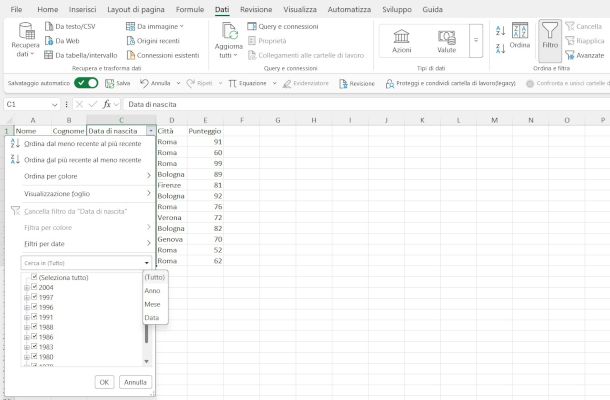Open Ordina sort dialog
The width and height of the screenshot is (610, 400).
click(520, 36)
